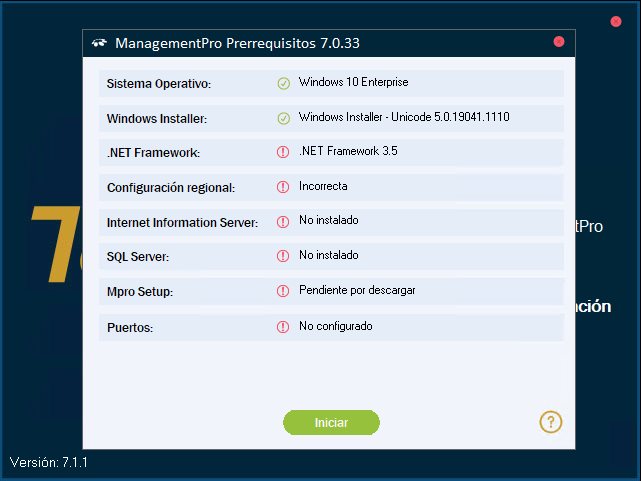
Task: Click 'Windows Installer - Unicode 5.0.19041.1110' value
Action: [404, 117]
